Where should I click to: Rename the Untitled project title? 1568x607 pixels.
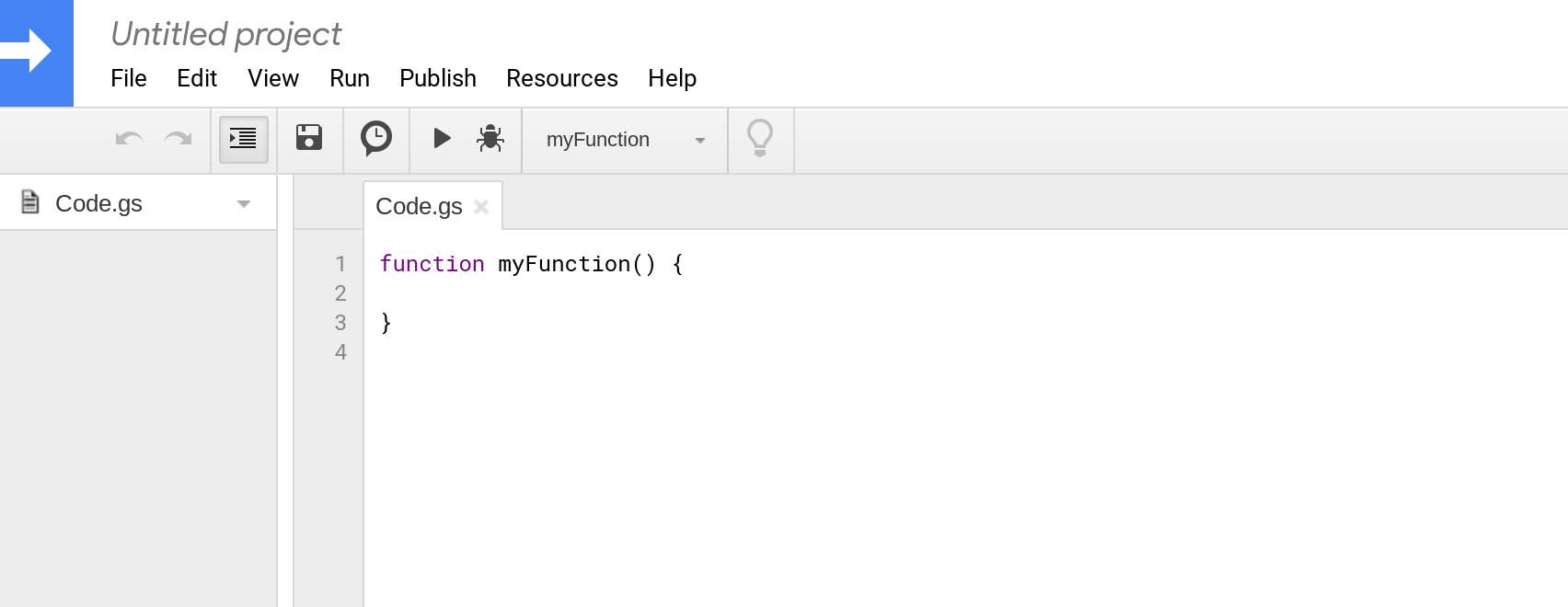(225, 34)
